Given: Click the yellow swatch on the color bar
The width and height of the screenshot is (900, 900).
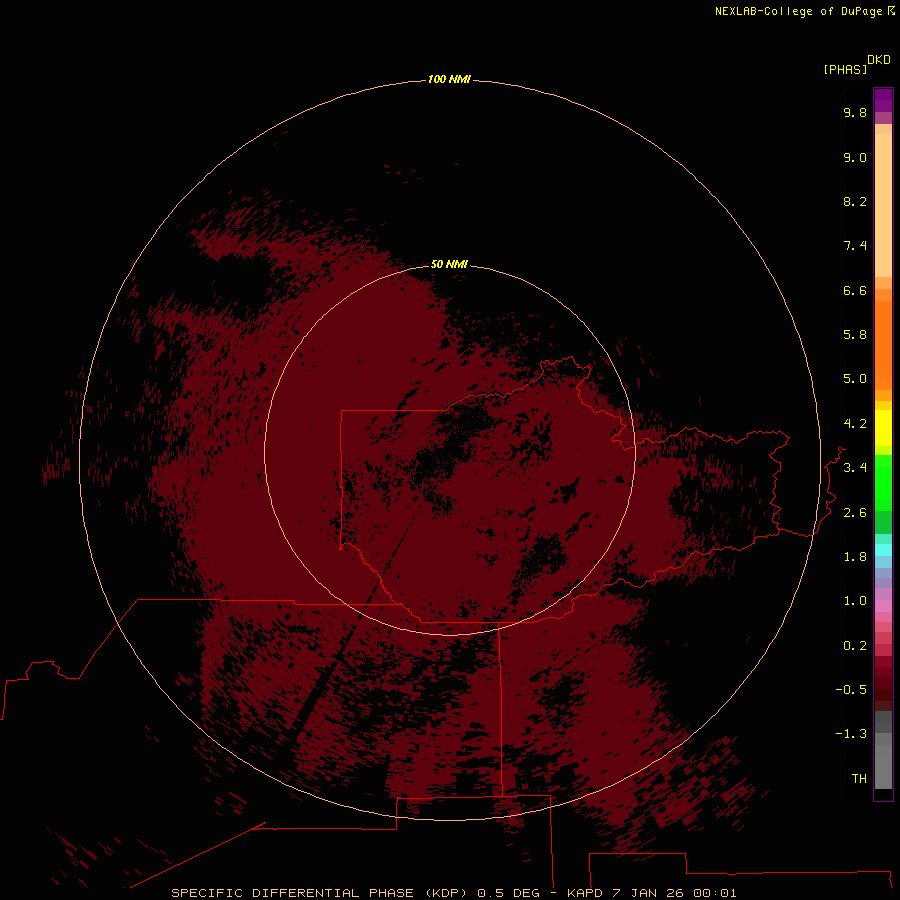Looking at the screenshot, I should (883, 428).
